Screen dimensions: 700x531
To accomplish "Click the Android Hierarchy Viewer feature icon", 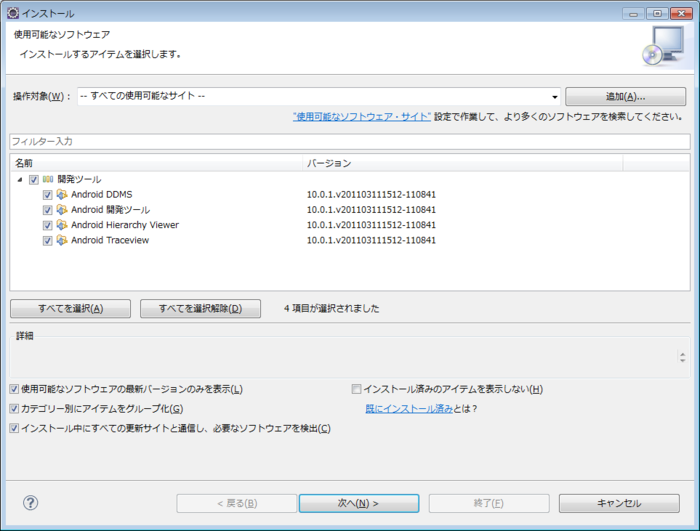I will (62, 225).
